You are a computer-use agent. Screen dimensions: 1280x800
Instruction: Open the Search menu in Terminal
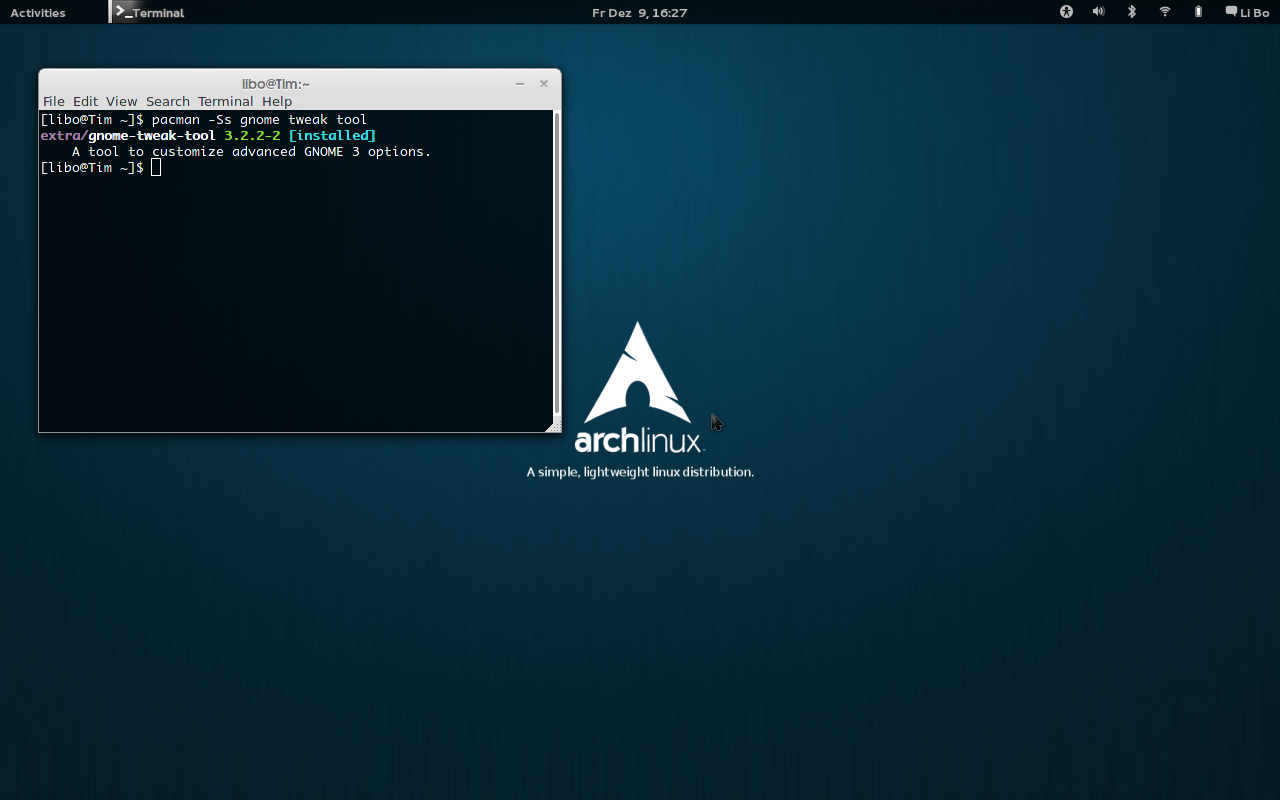pyautogui.click(x=167, y=101)
